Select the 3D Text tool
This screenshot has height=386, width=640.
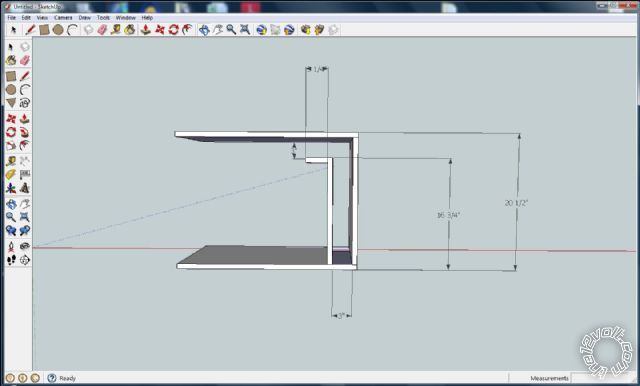click(25, 188)
